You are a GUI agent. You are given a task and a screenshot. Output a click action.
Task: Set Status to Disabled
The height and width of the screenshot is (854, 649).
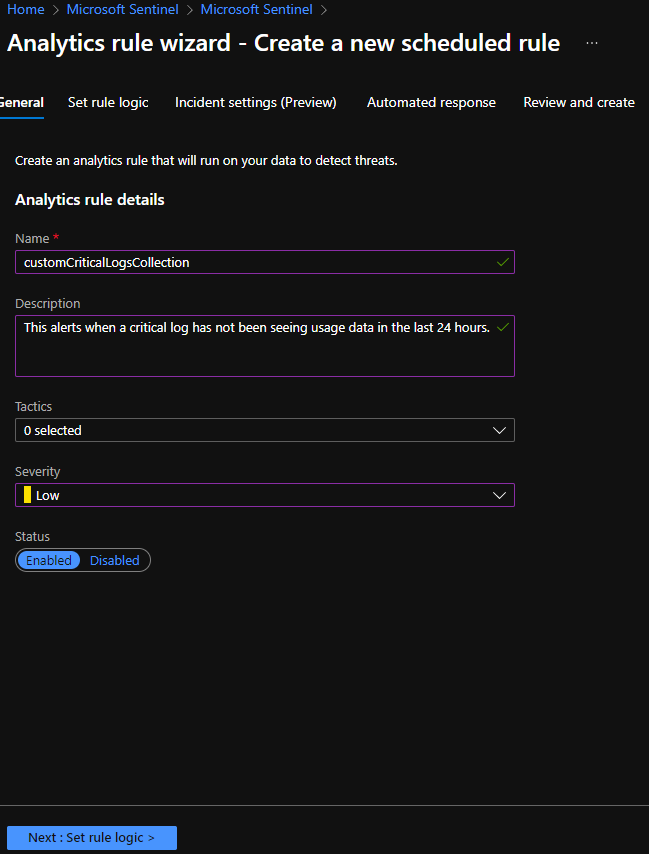(114, 560)
